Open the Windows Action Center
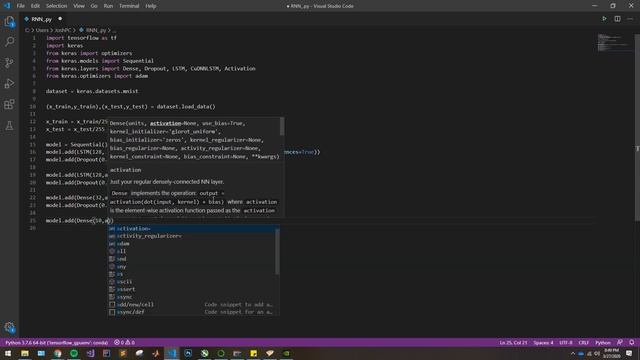The image size is (640, 360). 629,353
